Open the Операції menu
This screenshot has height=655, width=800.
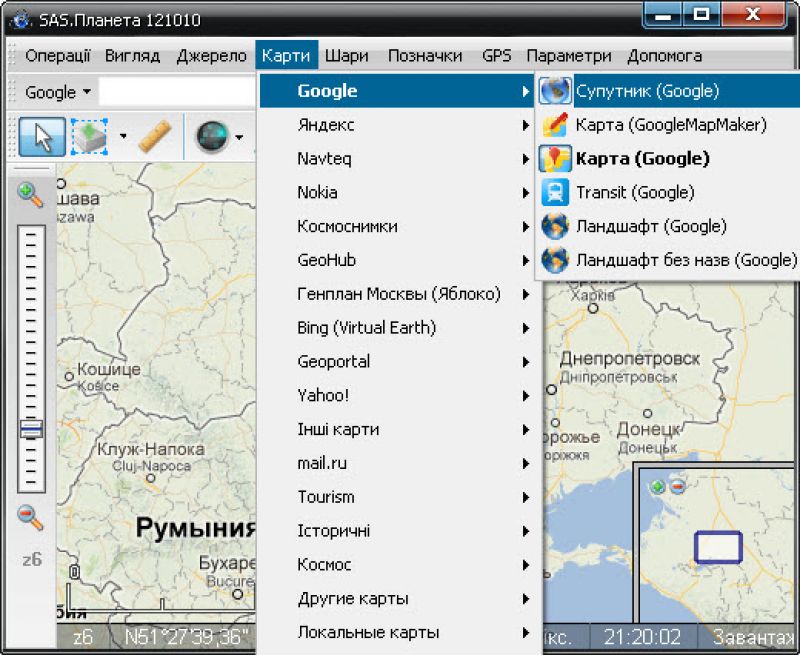(58, 55)
